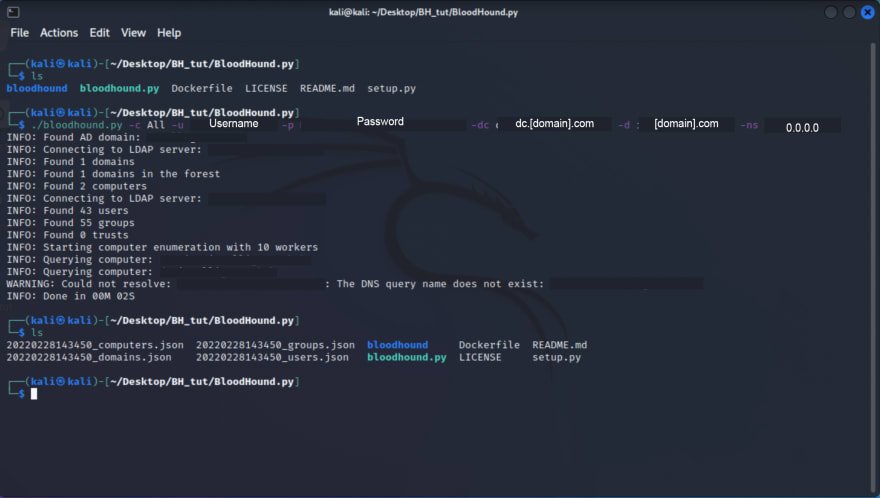This screenshot has width=880, height=498.
Task: Click 'Dockerfile' in the second ls output
Action: tap(489, 345)
